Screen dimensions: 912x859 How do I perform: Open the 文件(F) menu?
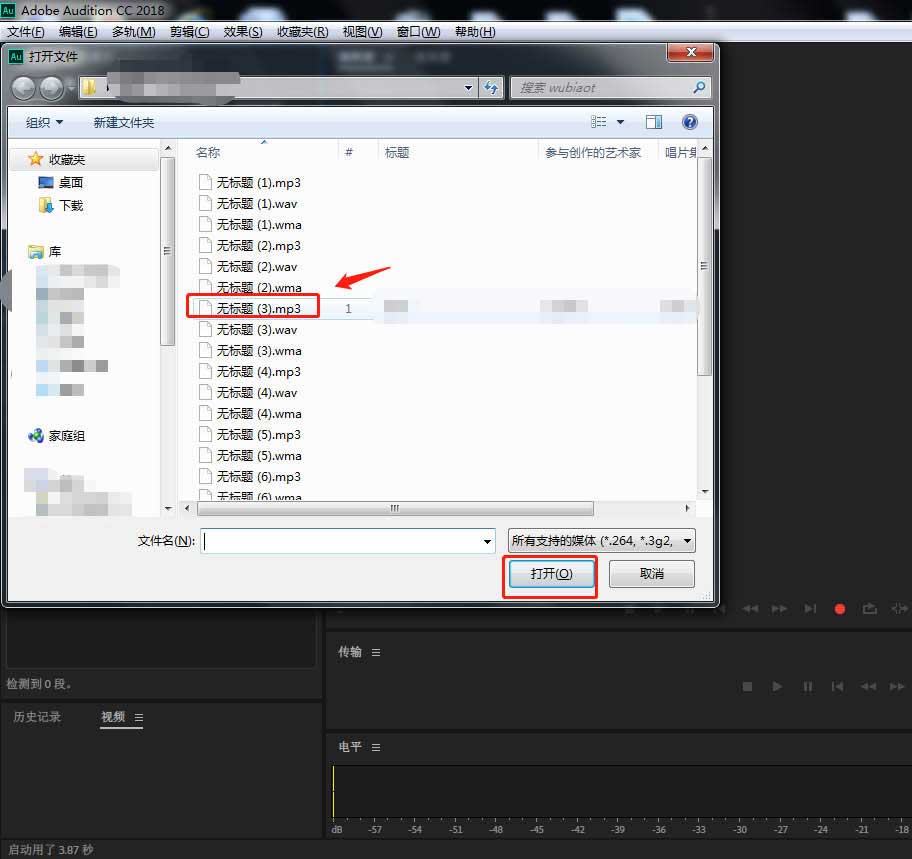point(26,32)
